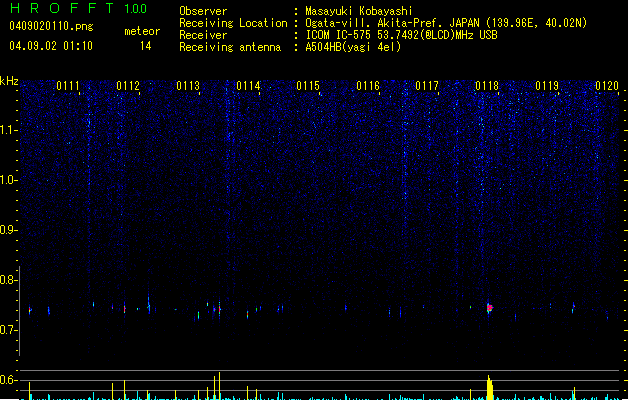The height and width of the screenshot is (400, 629).
Task: Click the Observer label
Action: [x=203, y=11]
